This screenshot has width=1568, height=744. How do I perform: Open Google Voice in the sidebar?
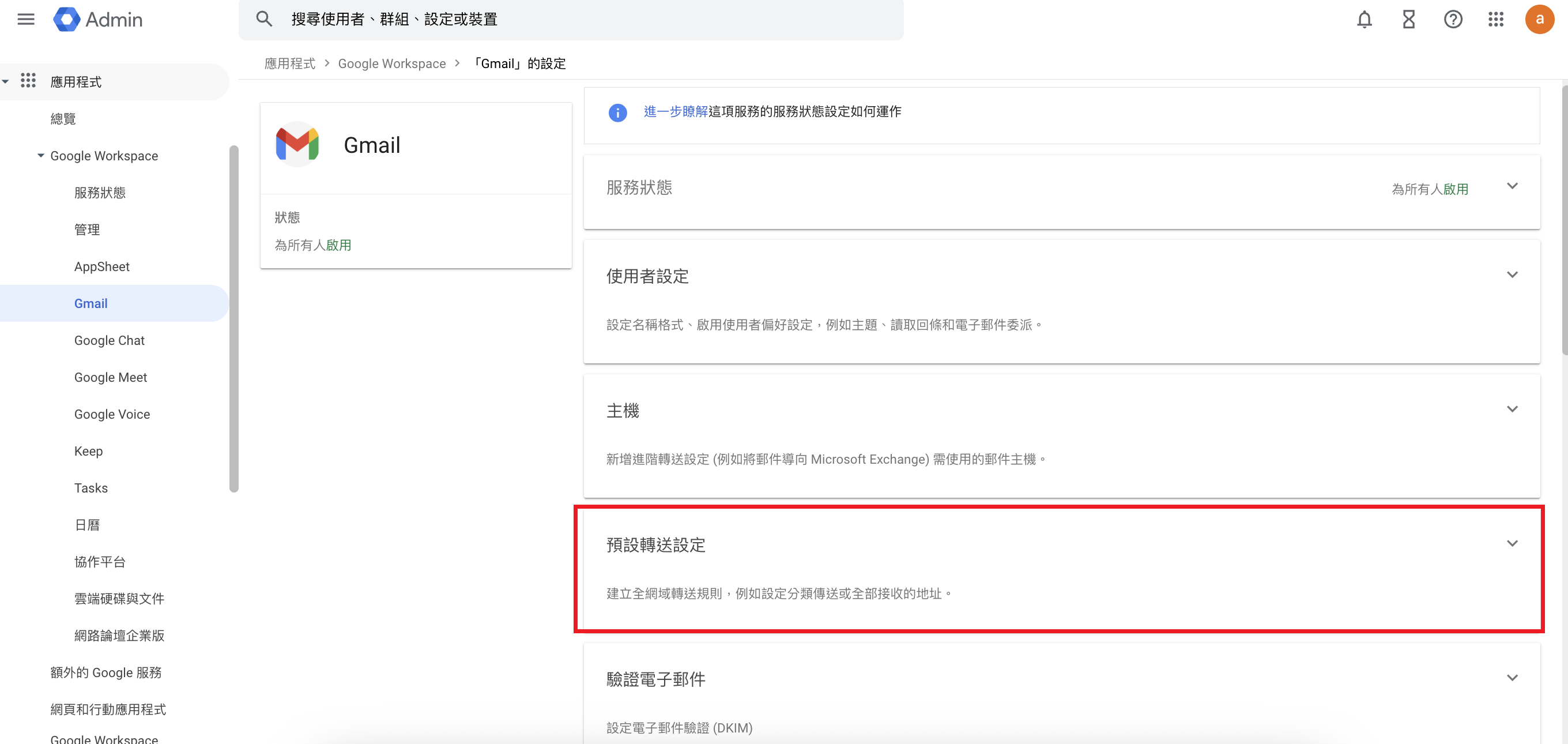coord(112,415)
